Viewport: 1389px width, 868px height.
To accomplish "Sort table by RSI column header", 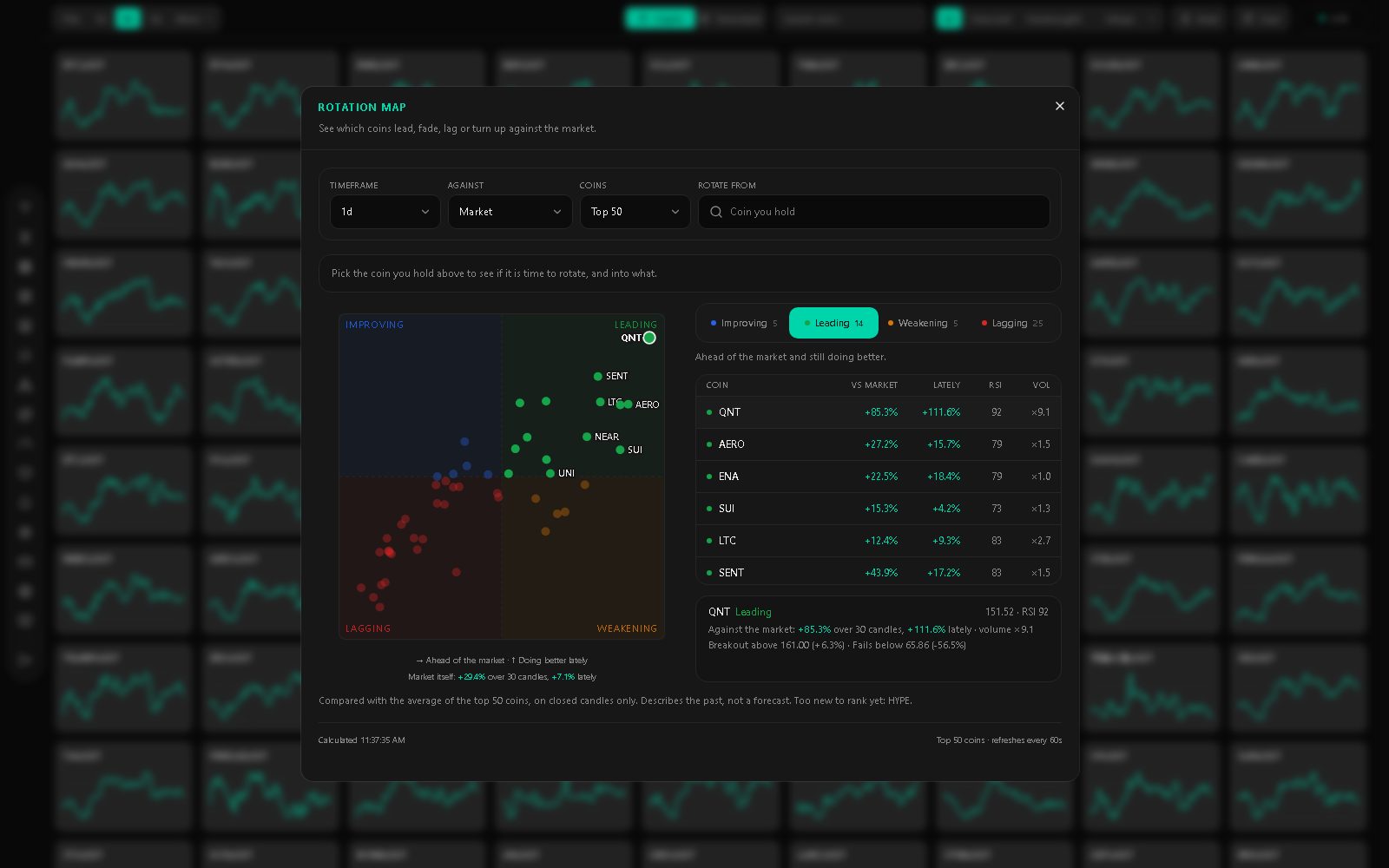I will 995,385.
